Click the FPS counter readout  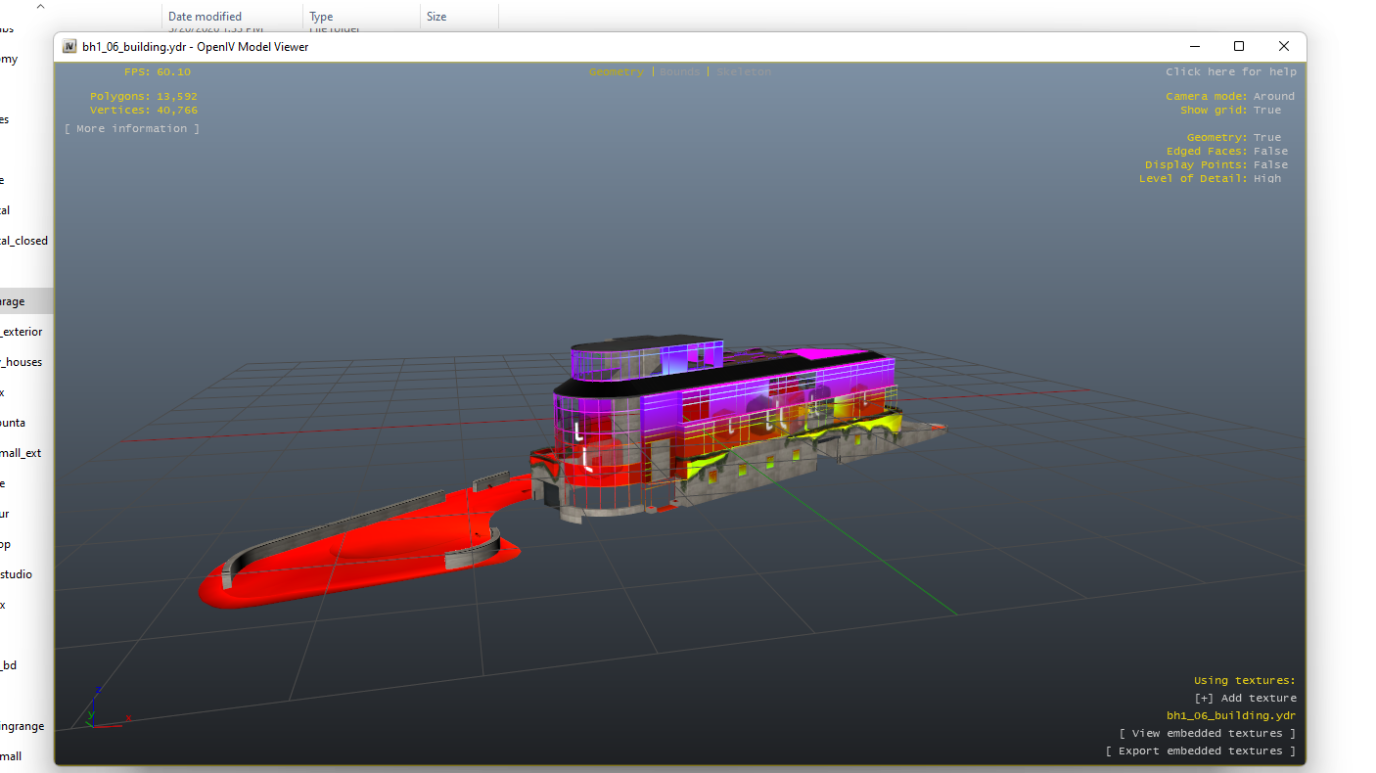tap(157, 72)
